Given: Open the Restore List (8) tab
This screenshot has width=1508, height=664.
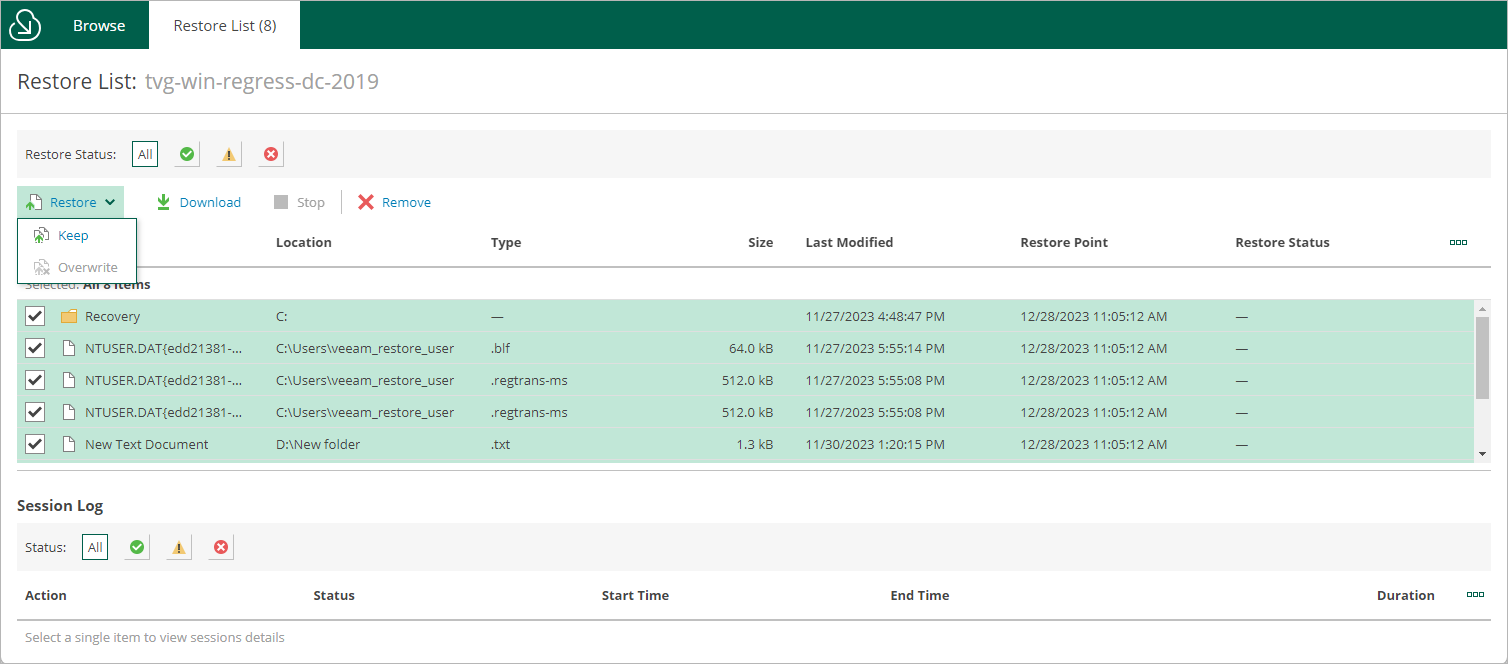Looking at the screenshot, I should (x=225, y=25).
